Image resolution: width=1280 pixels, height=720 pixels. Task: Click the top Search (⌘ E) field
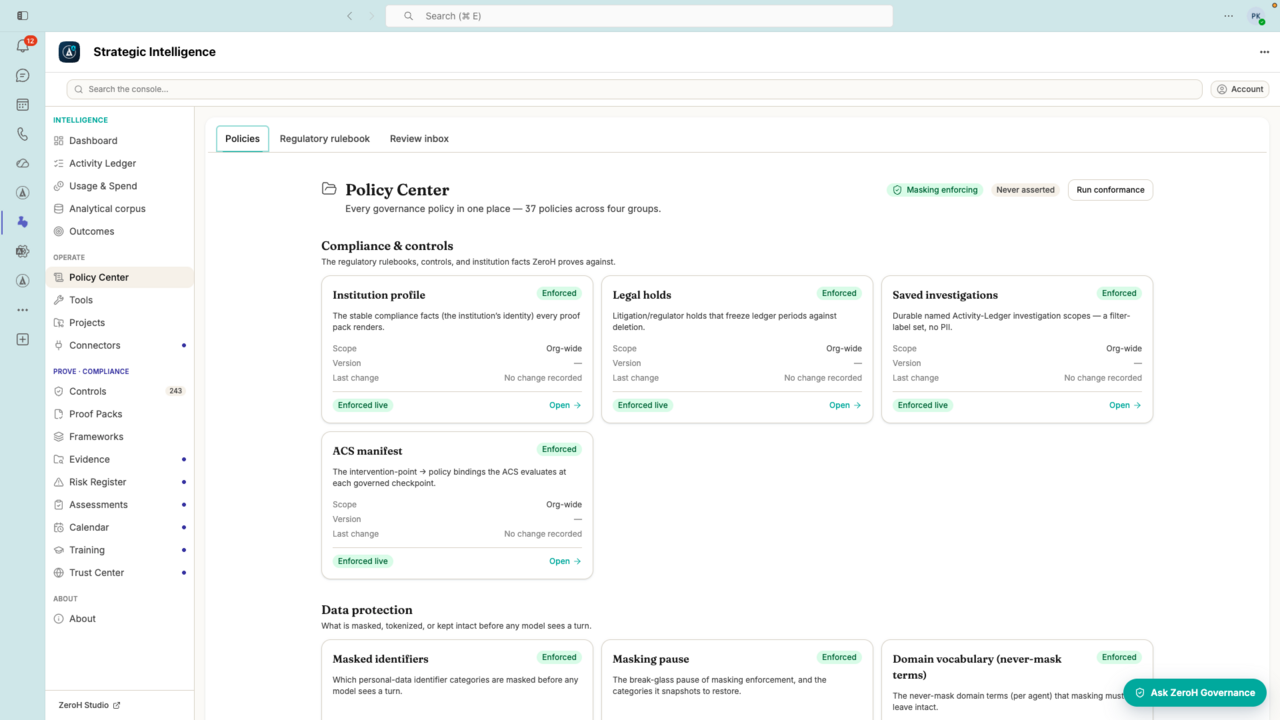tap(639, 16)
